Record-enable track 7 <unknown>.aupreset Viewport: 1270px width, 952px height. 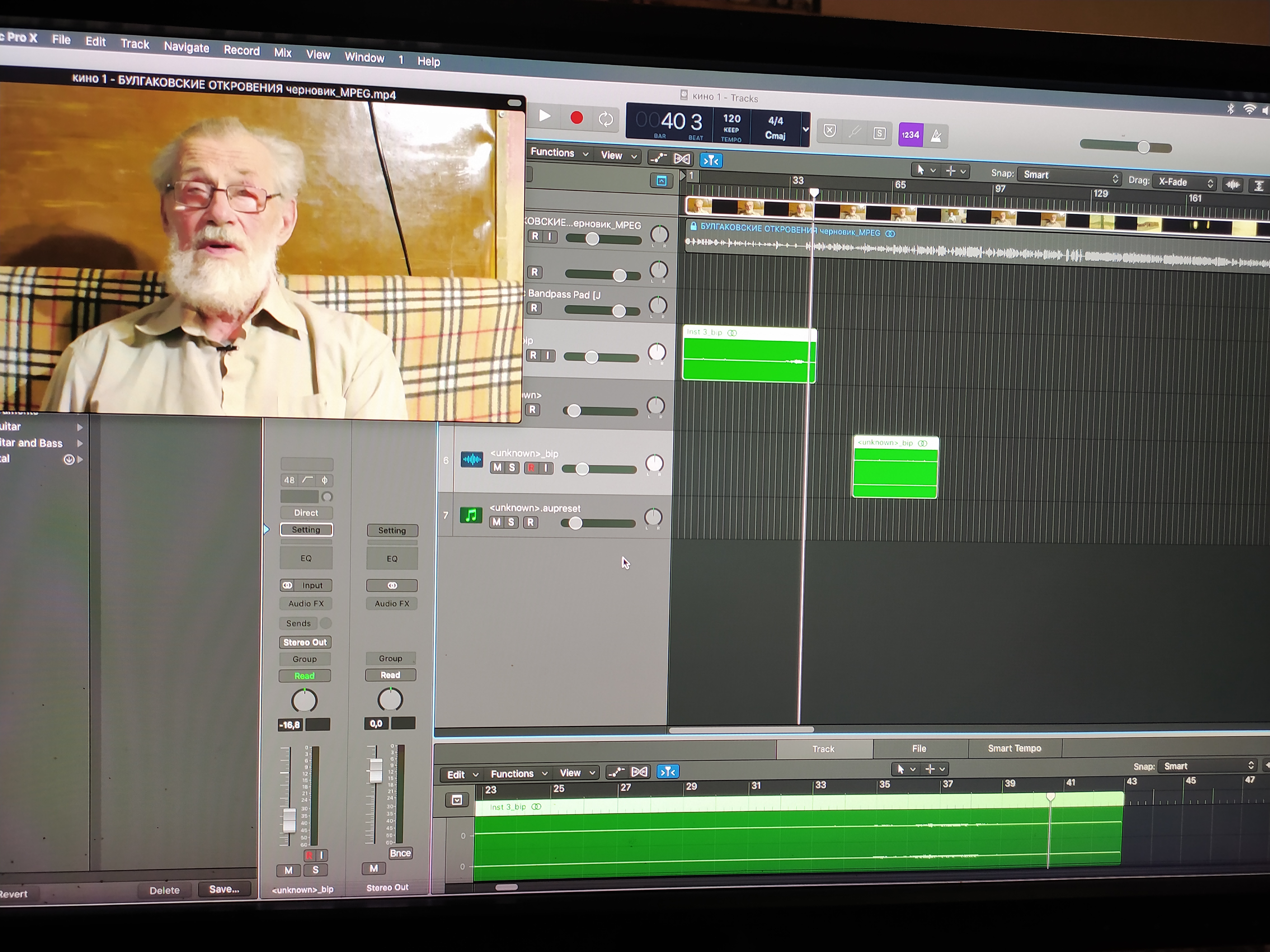(x=531, y=522)
